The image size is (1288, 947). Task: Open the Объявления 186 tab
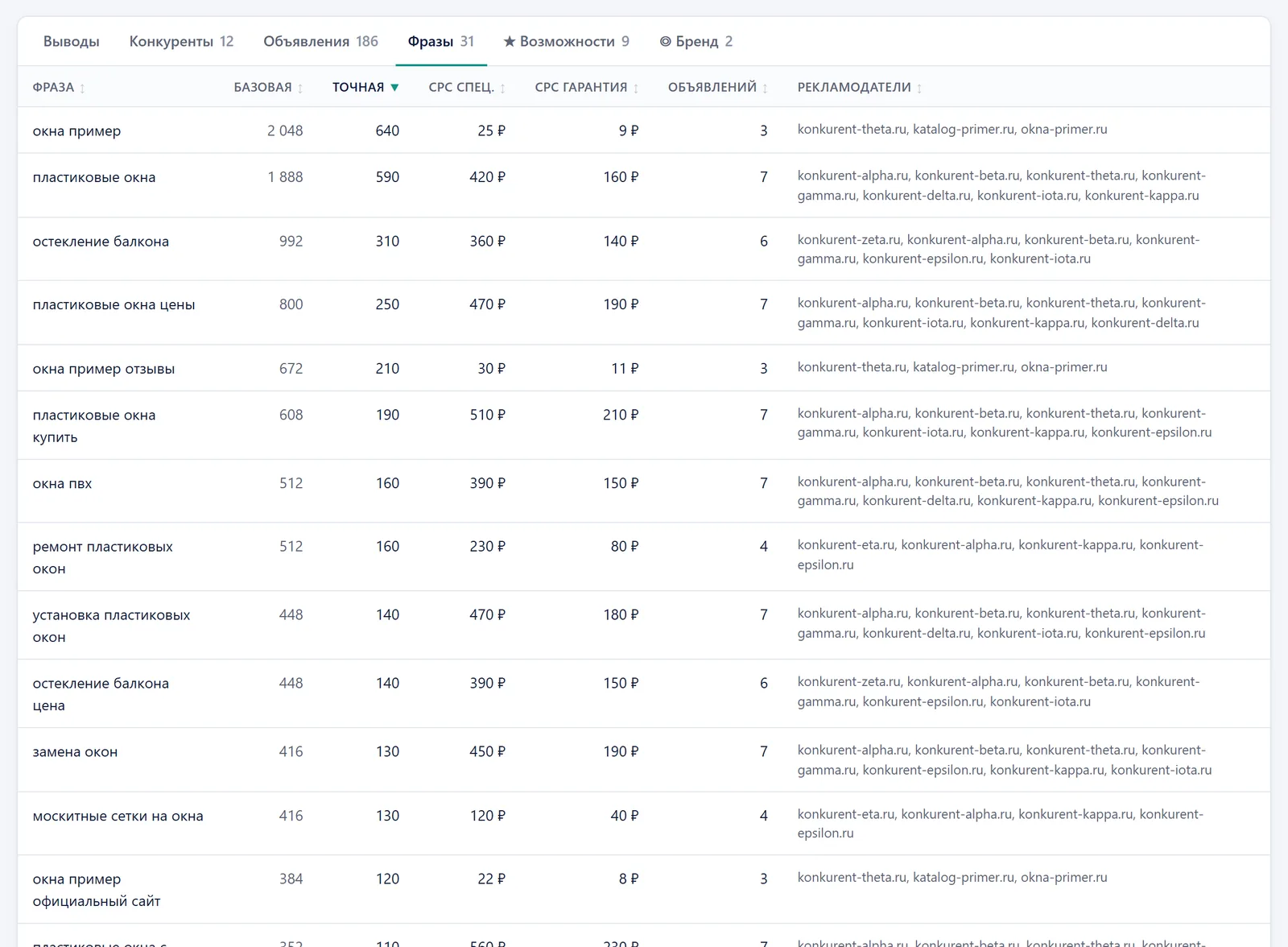pyautogui.click(x=320, y=42)
